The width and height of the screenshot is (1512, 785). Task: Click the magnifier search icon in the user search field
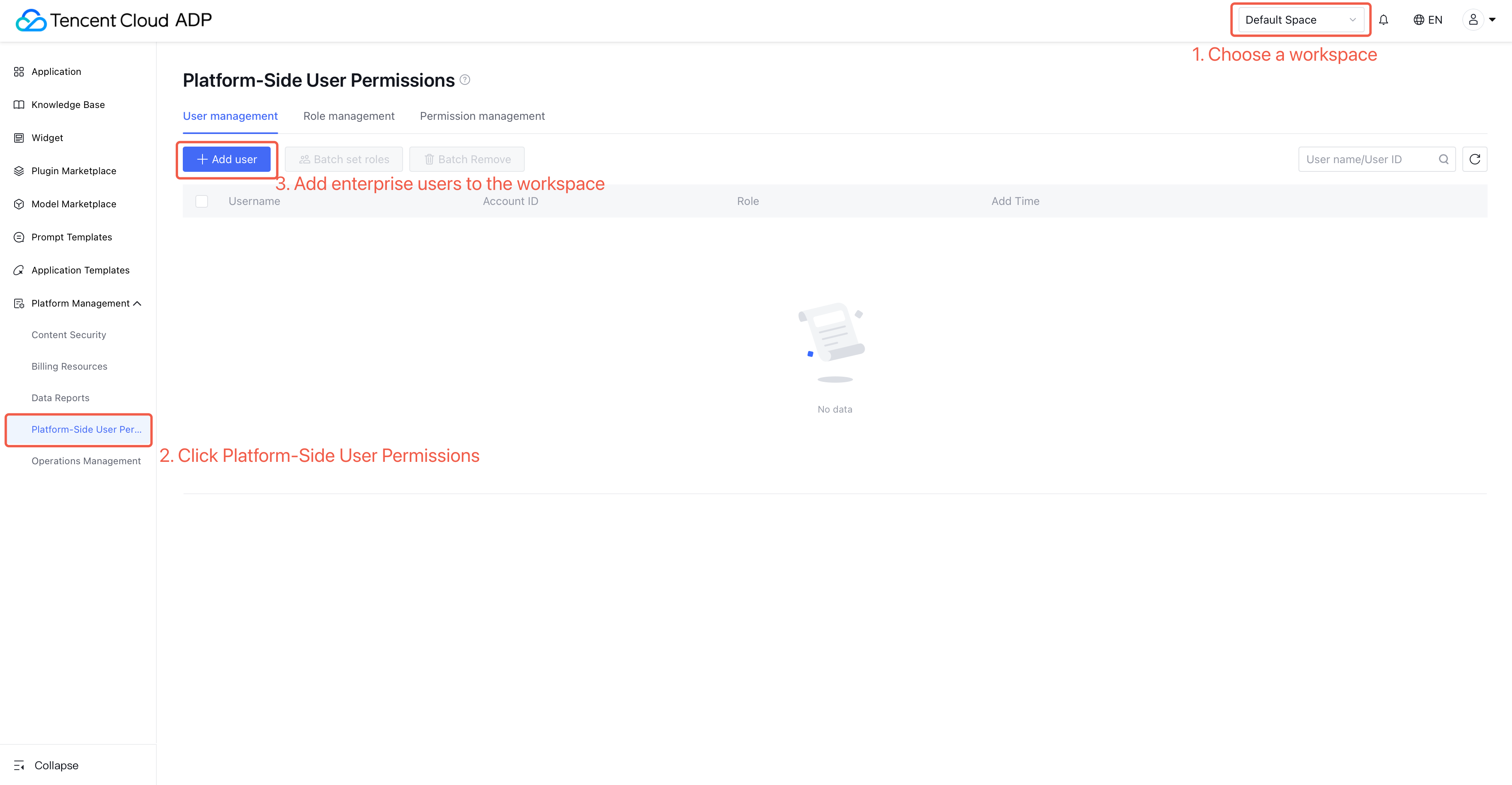1443,159
